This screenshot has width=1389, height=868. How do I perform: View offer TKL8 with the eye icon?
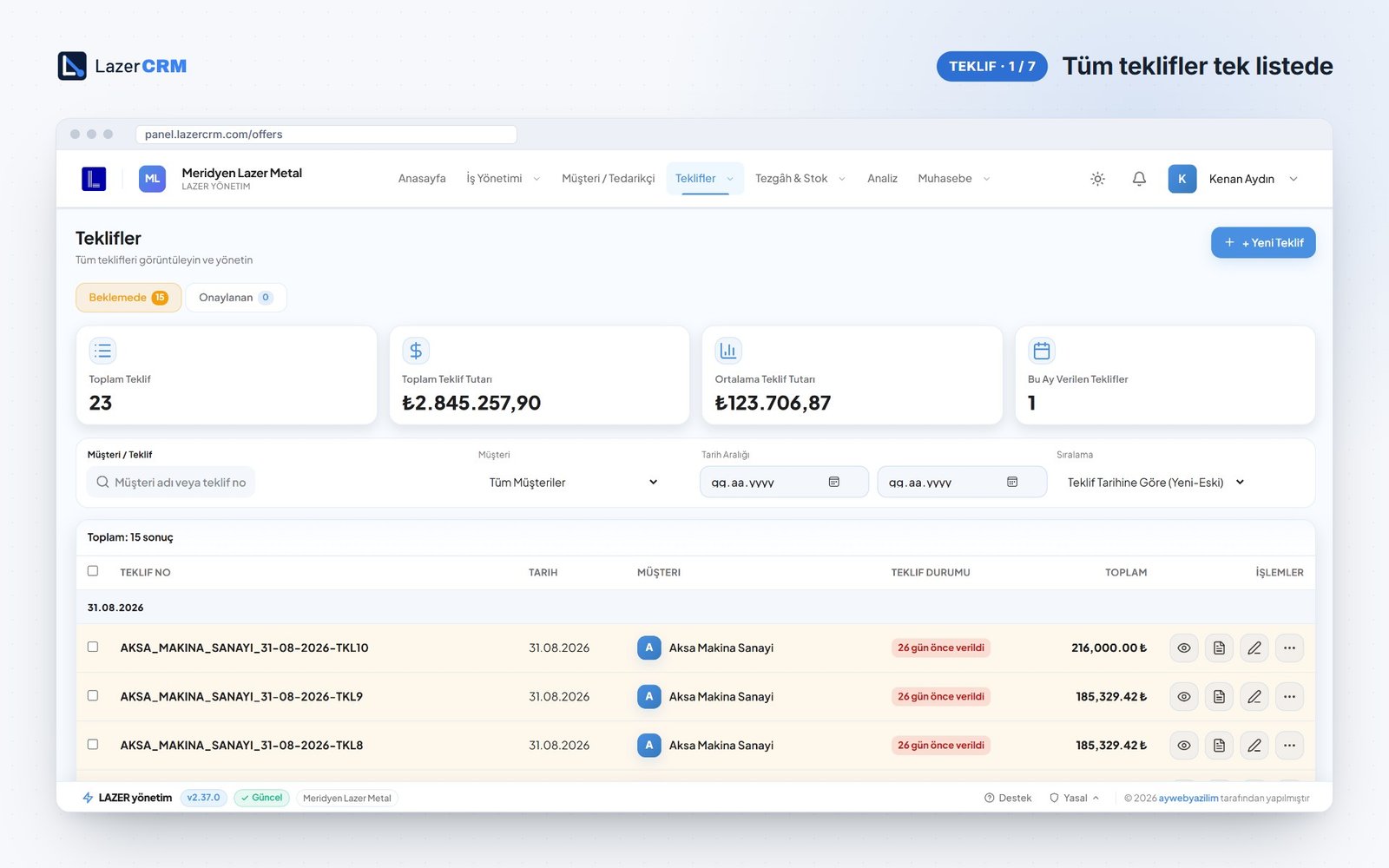click(1184, 746)
